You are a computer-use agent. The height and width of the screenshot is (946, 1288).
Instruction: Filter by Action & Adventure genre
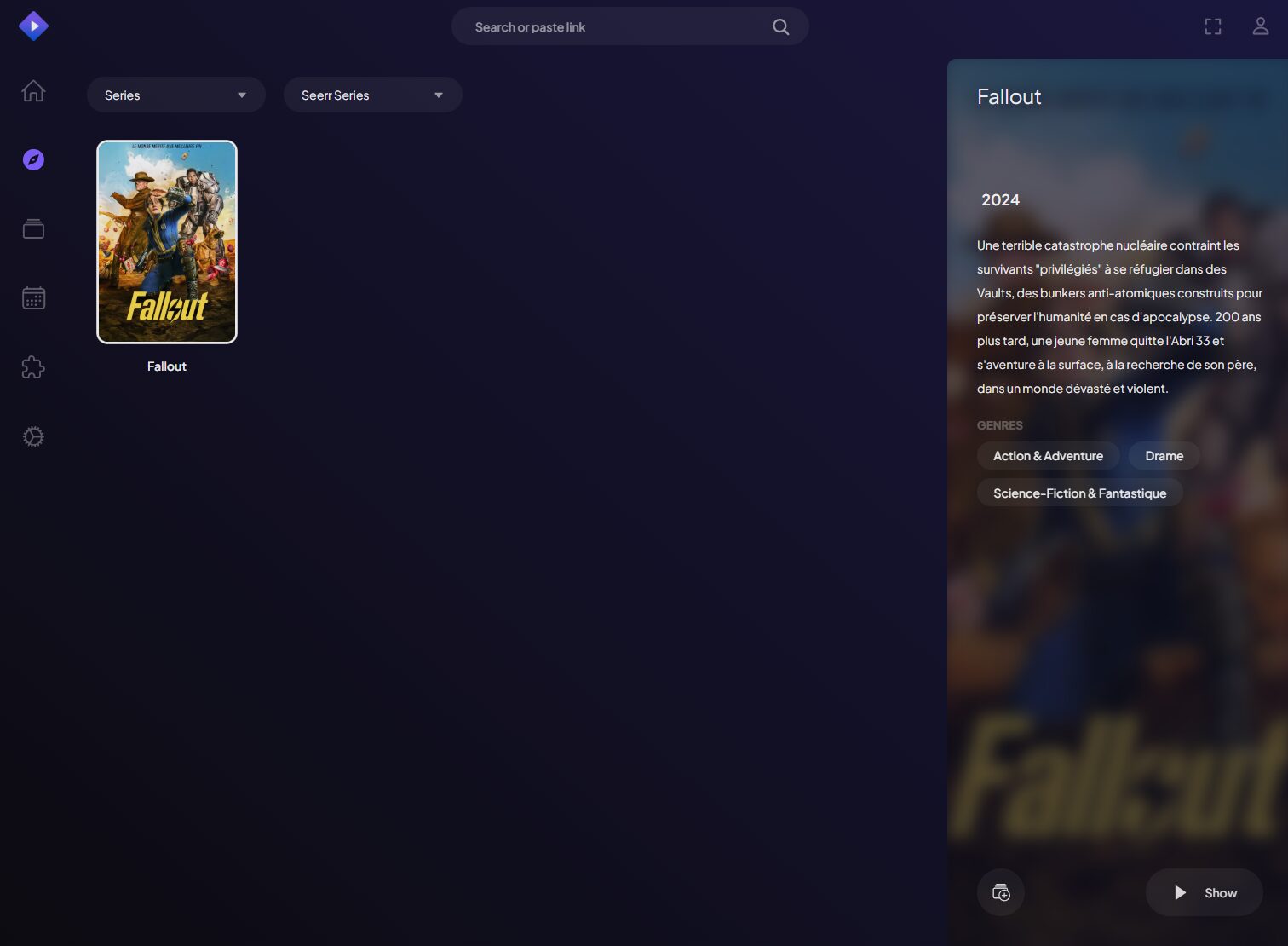pos(1048,456)
